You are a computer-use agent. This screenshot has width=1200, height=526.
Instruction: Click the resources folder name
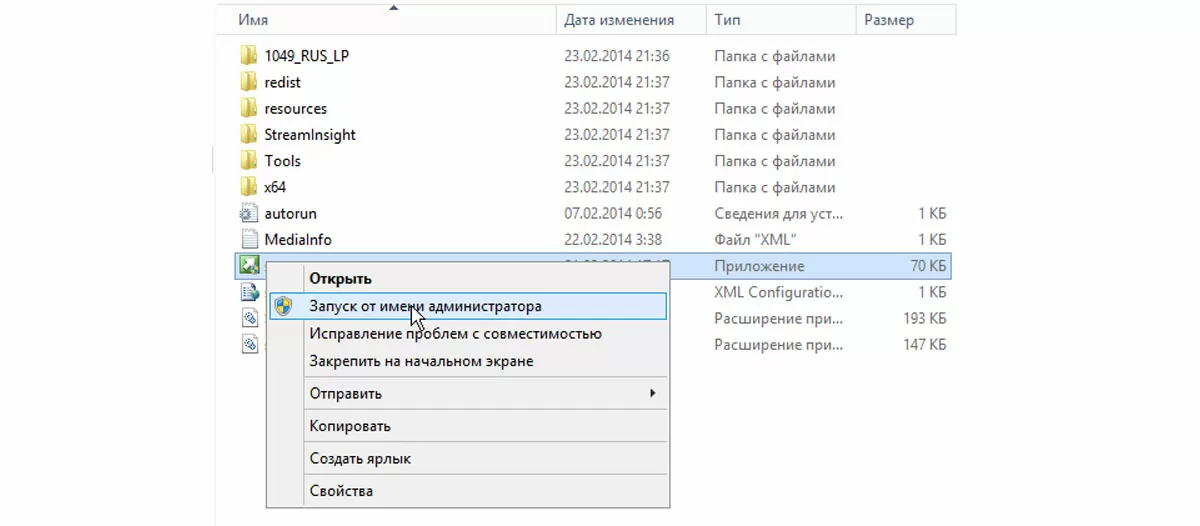(x=296, y=108)
